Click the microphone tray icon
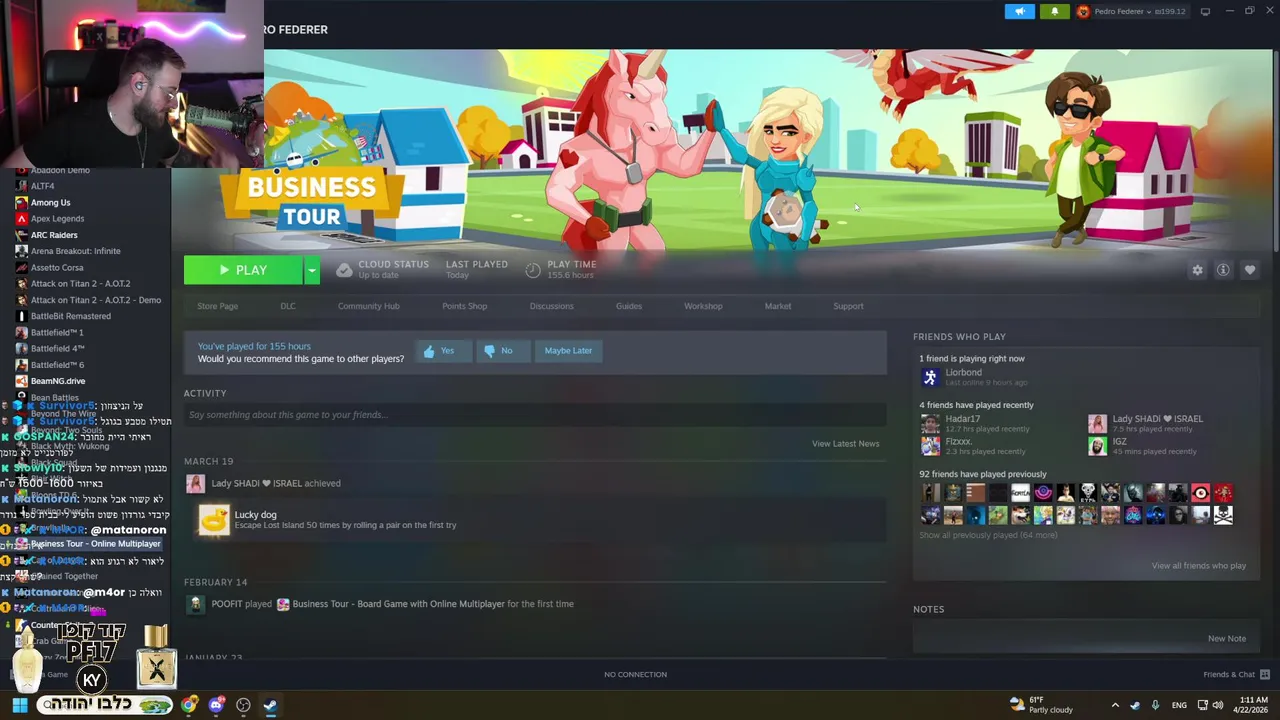1280x720 pixels. pos(1155,705)
